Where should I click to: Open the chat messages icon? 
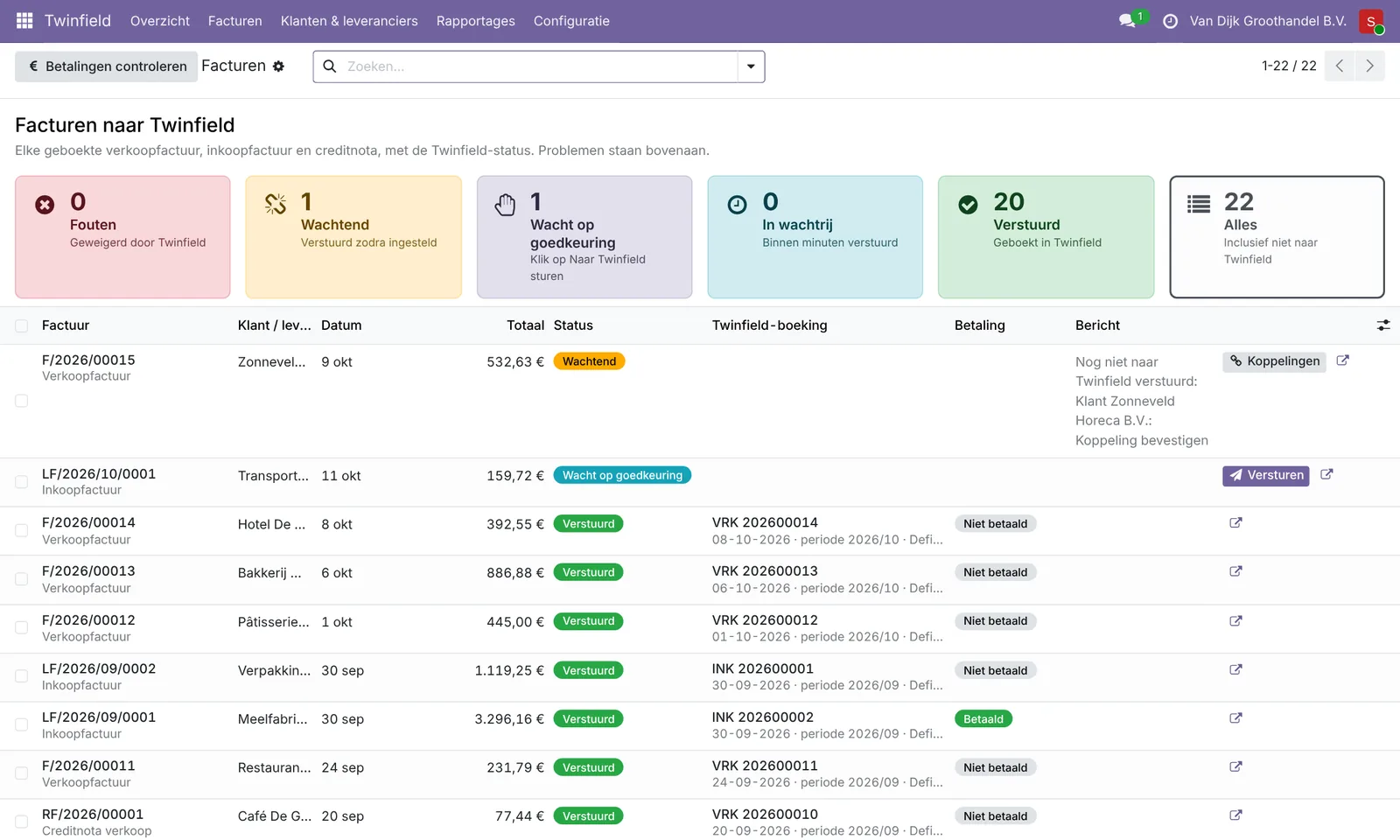point(1127,21)
